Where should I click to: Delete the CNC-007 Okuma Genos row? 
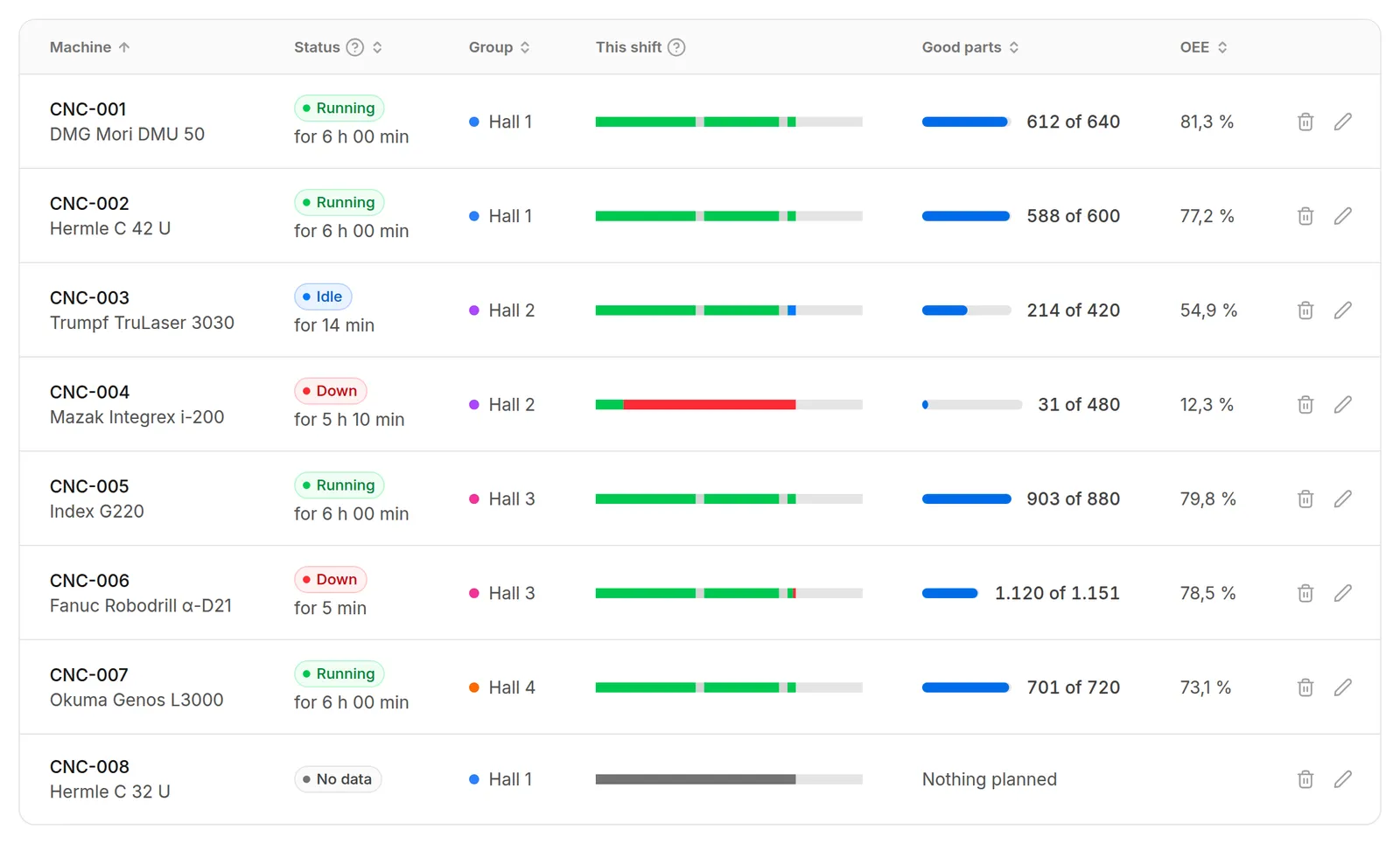tap(1305, 688)
